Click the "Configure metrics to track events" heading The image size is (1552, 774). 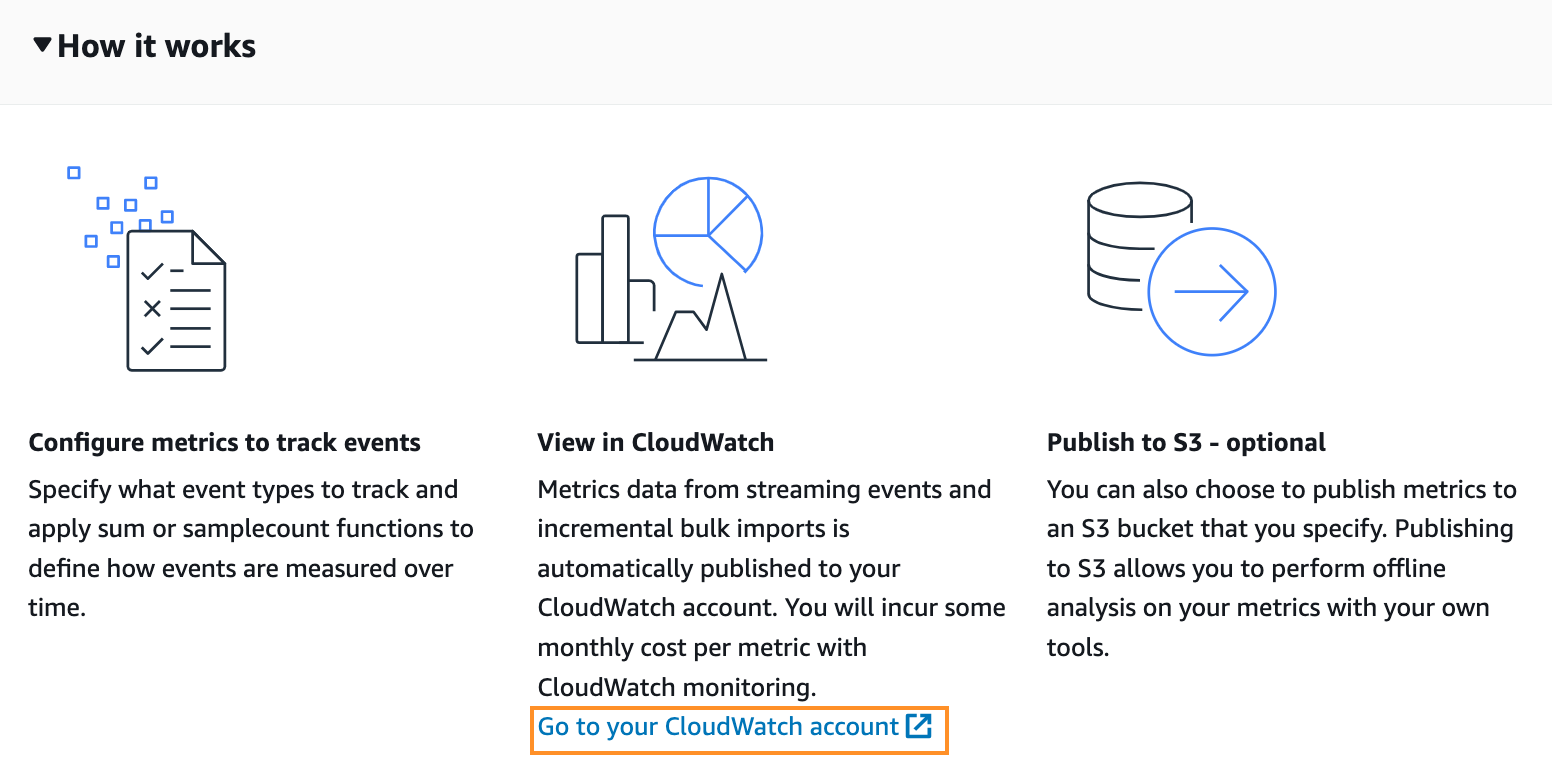(225, 443)
